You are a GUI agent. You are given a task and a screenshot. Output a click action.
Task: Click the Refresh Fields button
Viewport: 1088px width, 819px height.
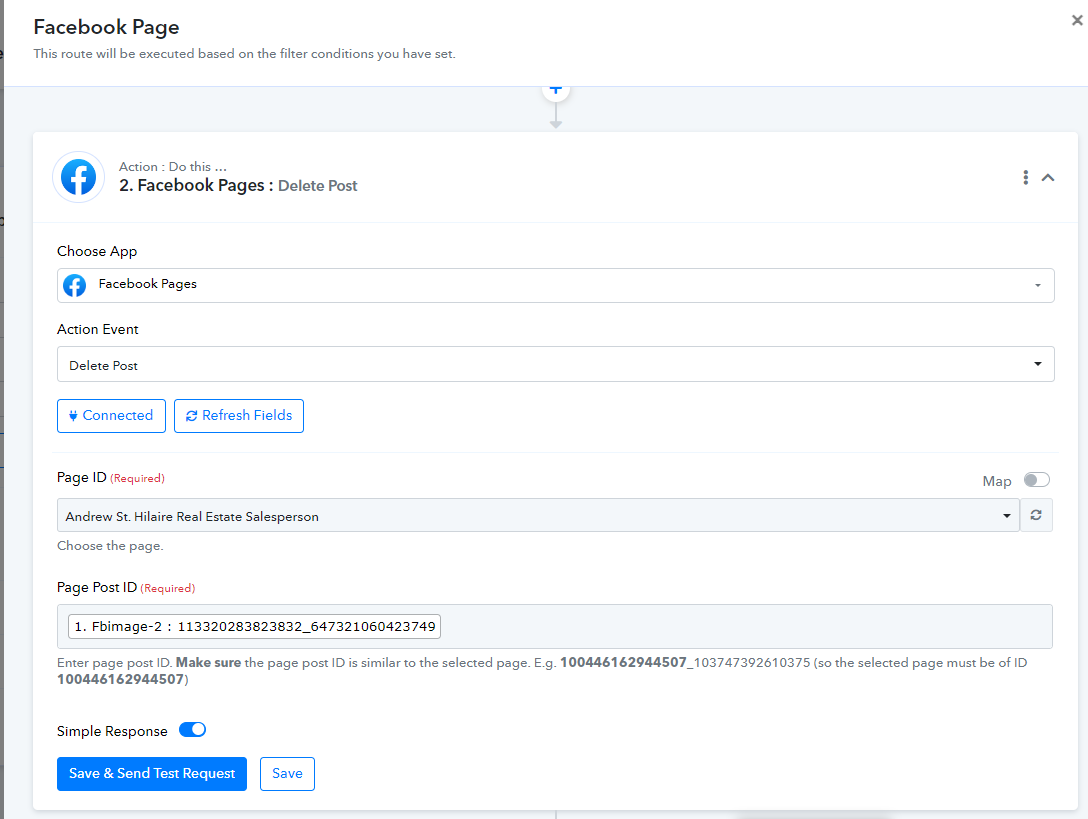click(239, 416)
